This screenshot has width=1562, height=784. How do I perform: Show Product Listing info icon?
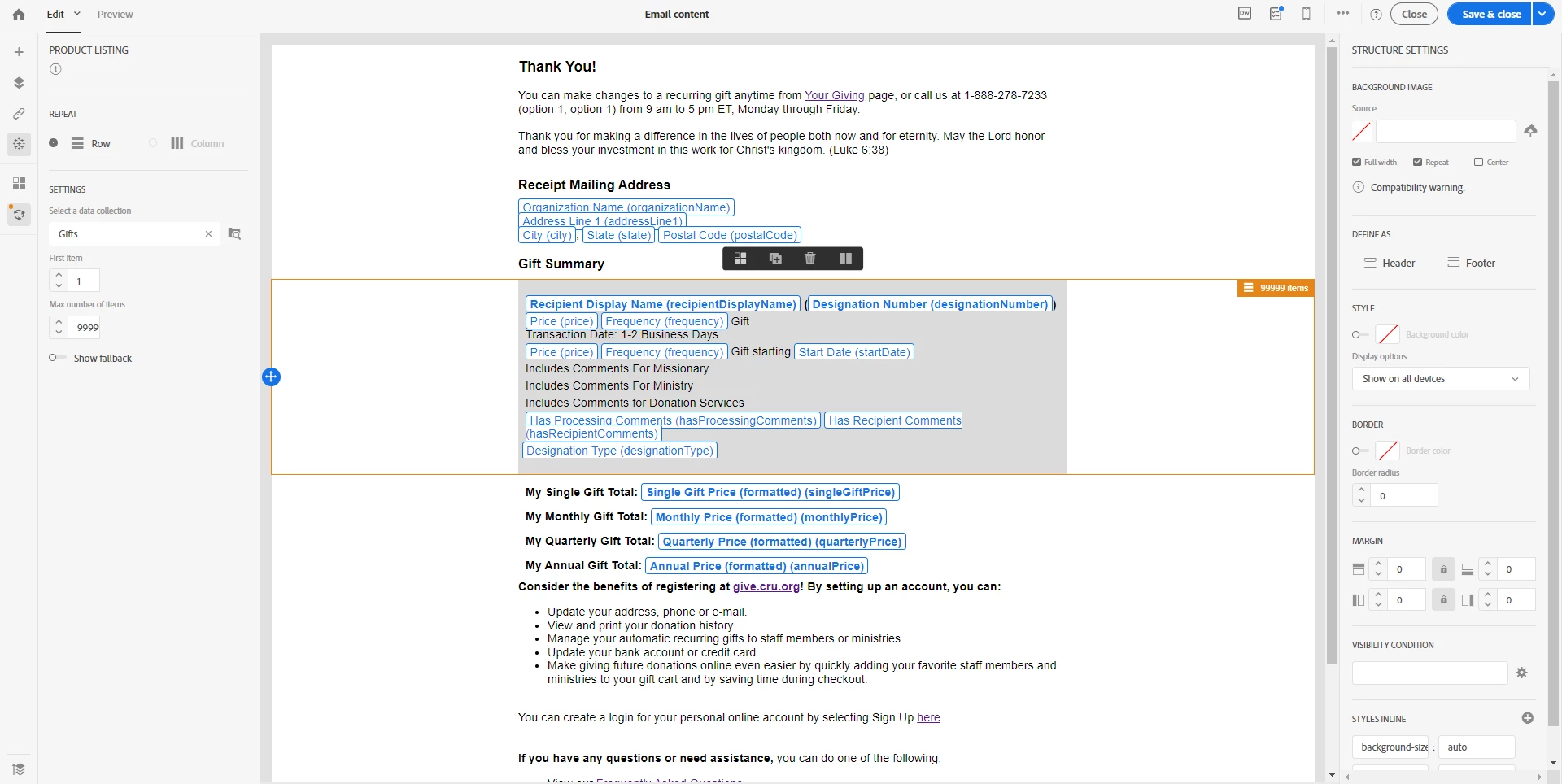[x=55, y=69]
